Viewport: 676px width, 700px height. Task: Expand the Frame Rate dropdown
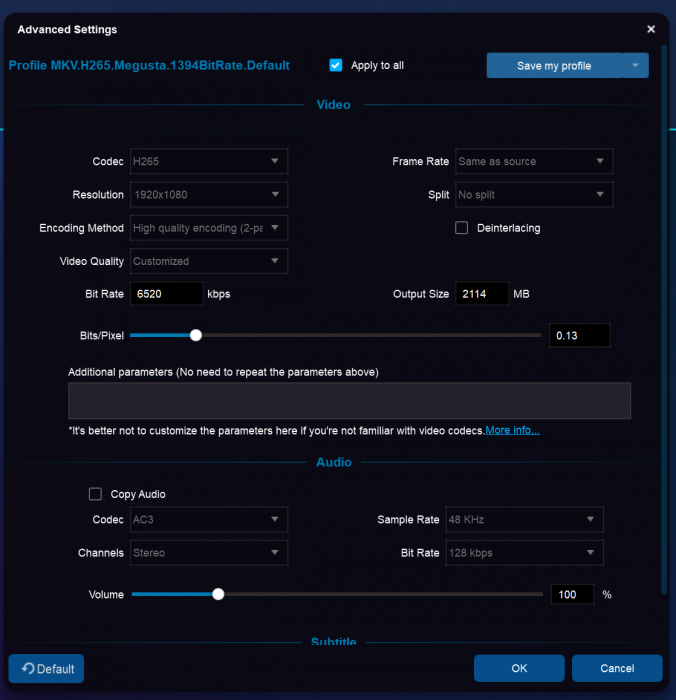click(x=534, y=161)
